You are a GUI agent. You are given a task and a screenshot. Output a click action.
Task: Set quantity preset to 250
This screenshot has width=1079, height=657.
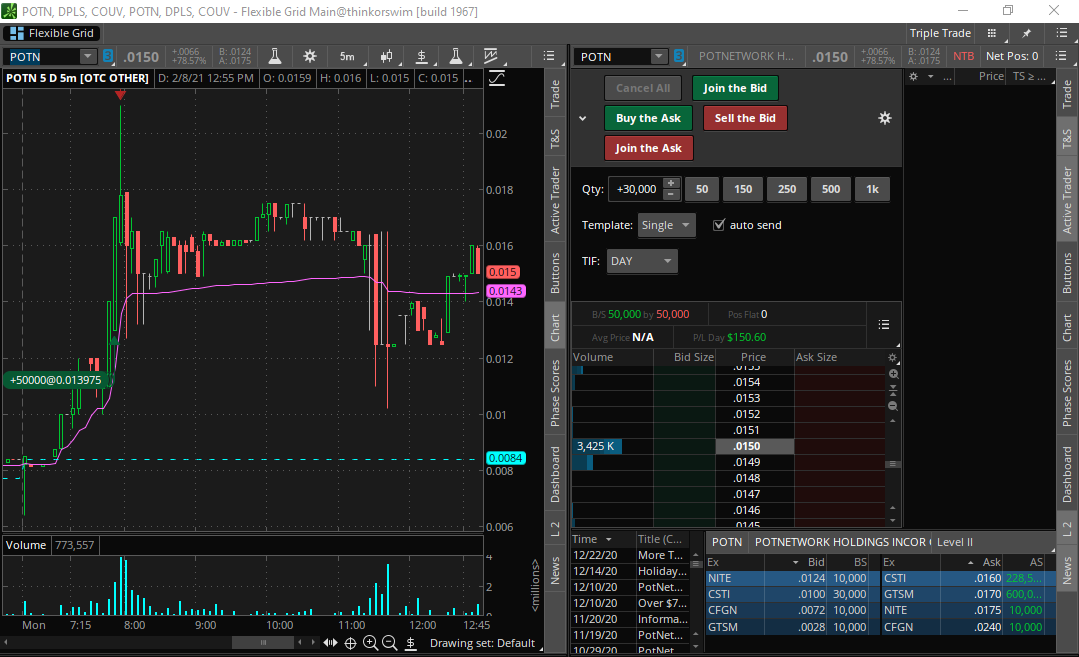(x=787, y=189)
